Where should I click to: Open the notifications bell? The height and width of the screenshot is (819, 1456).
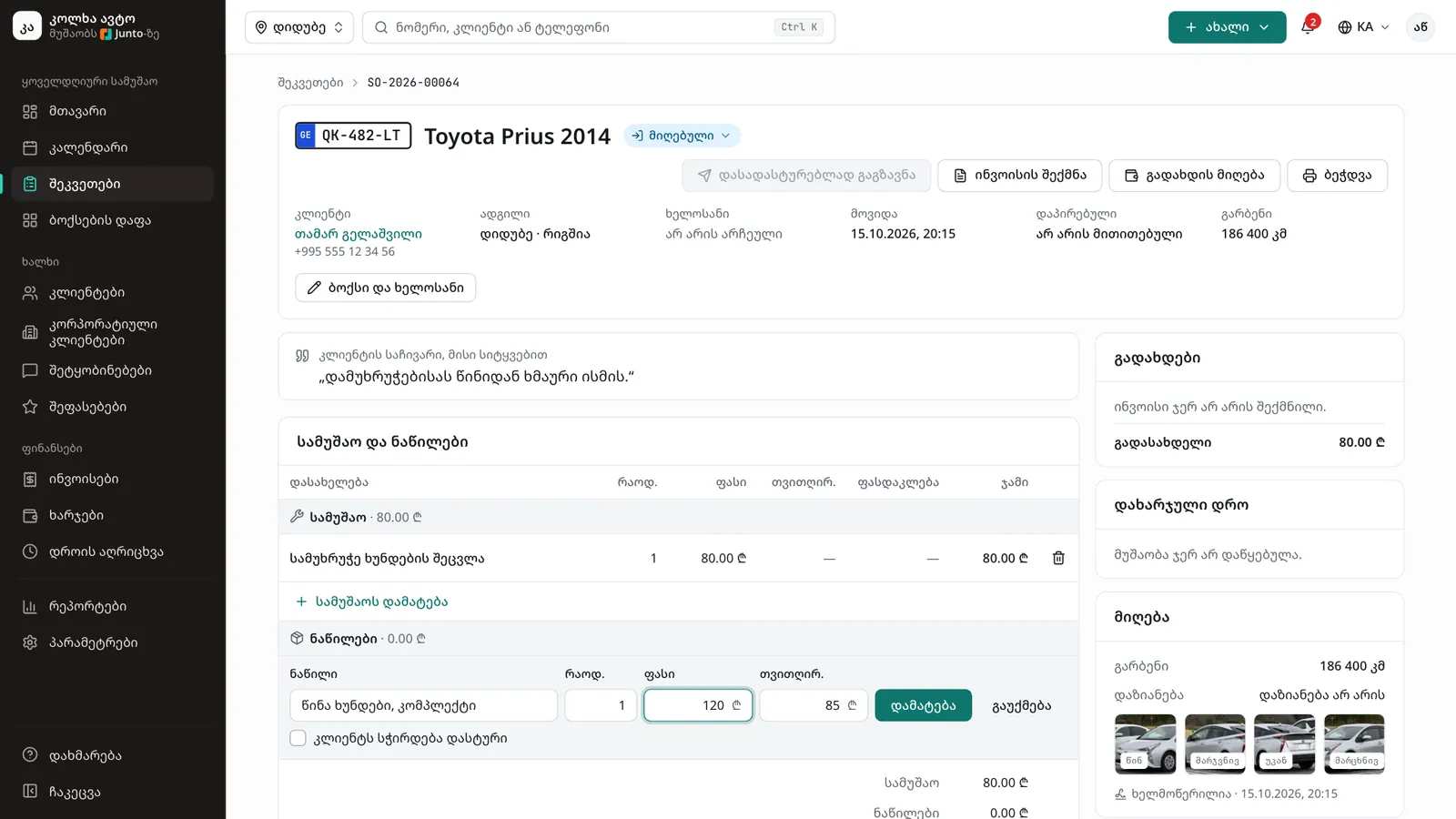(1308, 26)
